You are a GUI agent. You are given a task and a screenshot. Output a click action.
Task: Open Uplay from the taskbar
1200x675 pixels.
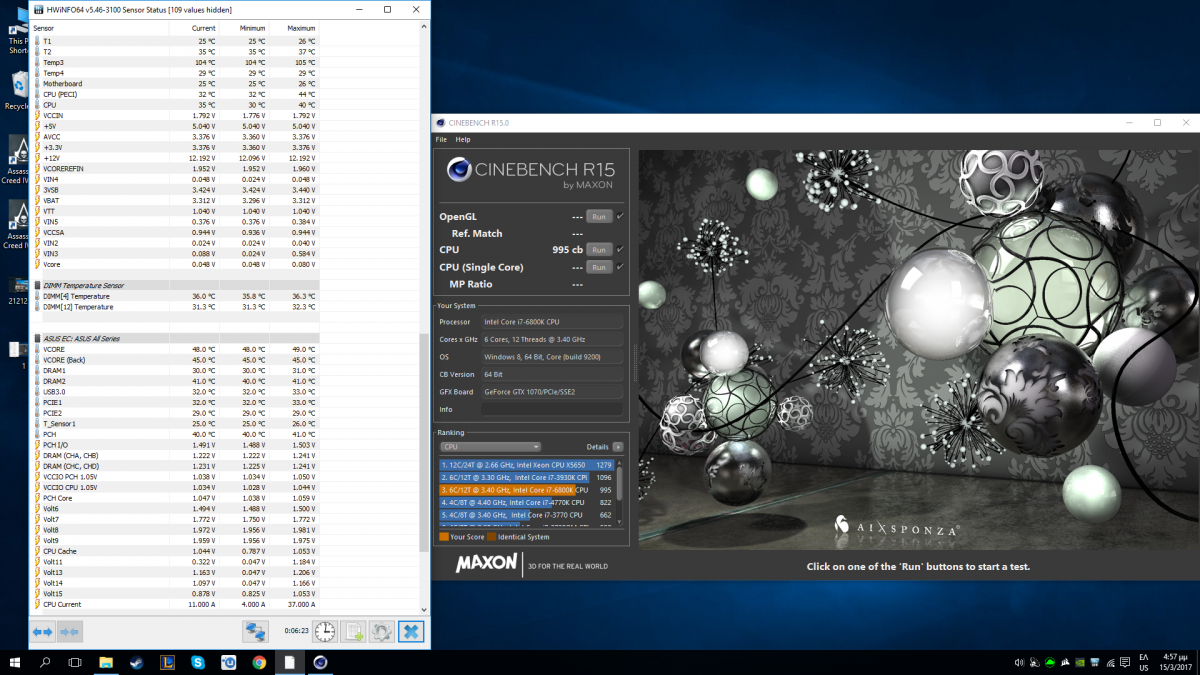(229, 662)
